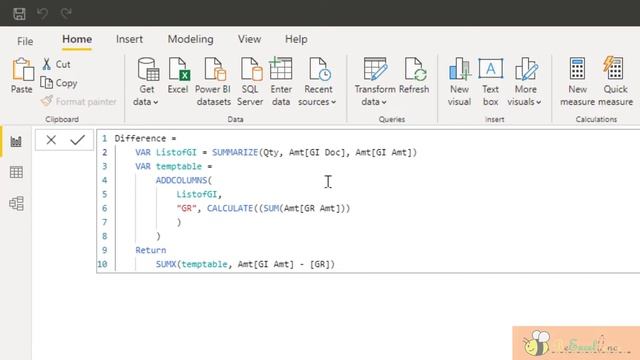640x360 pixels.
Task: Open the Data view in sidebar
Action: (x=16, y=172)
